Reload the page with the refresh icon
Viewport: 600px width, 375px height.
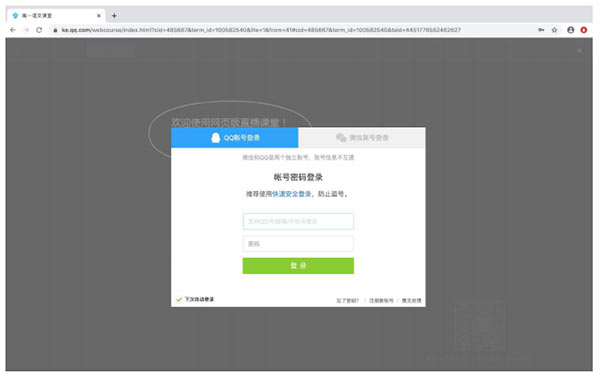39,30
